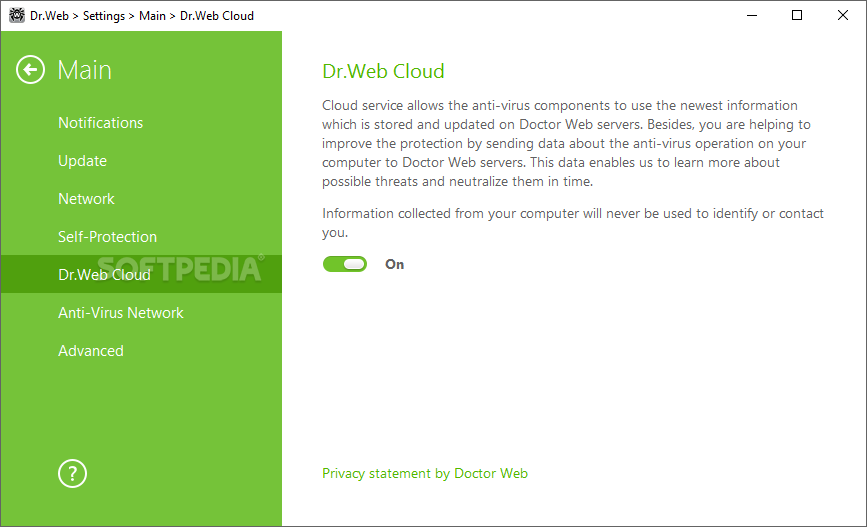Image resolution: width=867 pixels, height=527 pixels.
Task: Click the title bar breadcrumb text
Action: coord(142,15)
